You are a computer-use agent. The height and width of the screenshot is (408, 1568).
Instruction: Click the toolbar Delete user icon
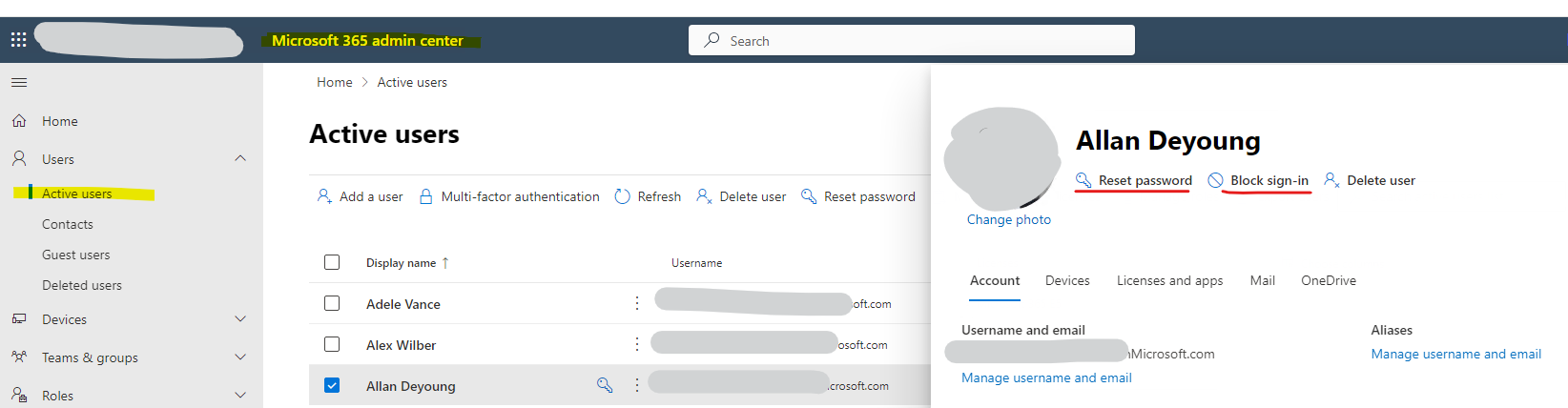click(x=704, y=196)
